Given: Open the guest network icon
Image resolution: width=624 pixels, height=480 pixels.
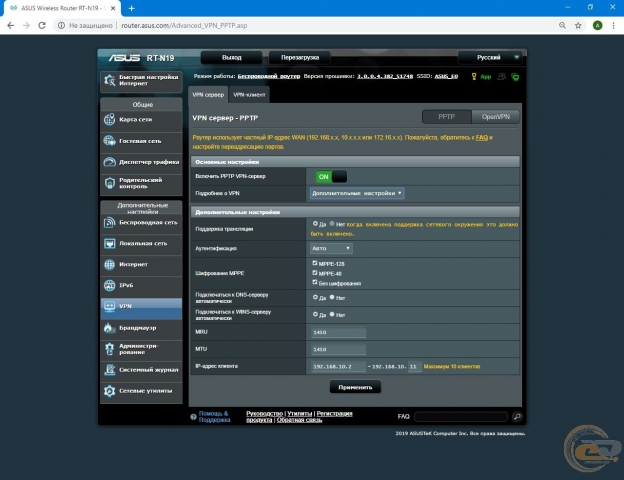Looking at the screenshot, I should pyautogui.click(x=109, y=141).
